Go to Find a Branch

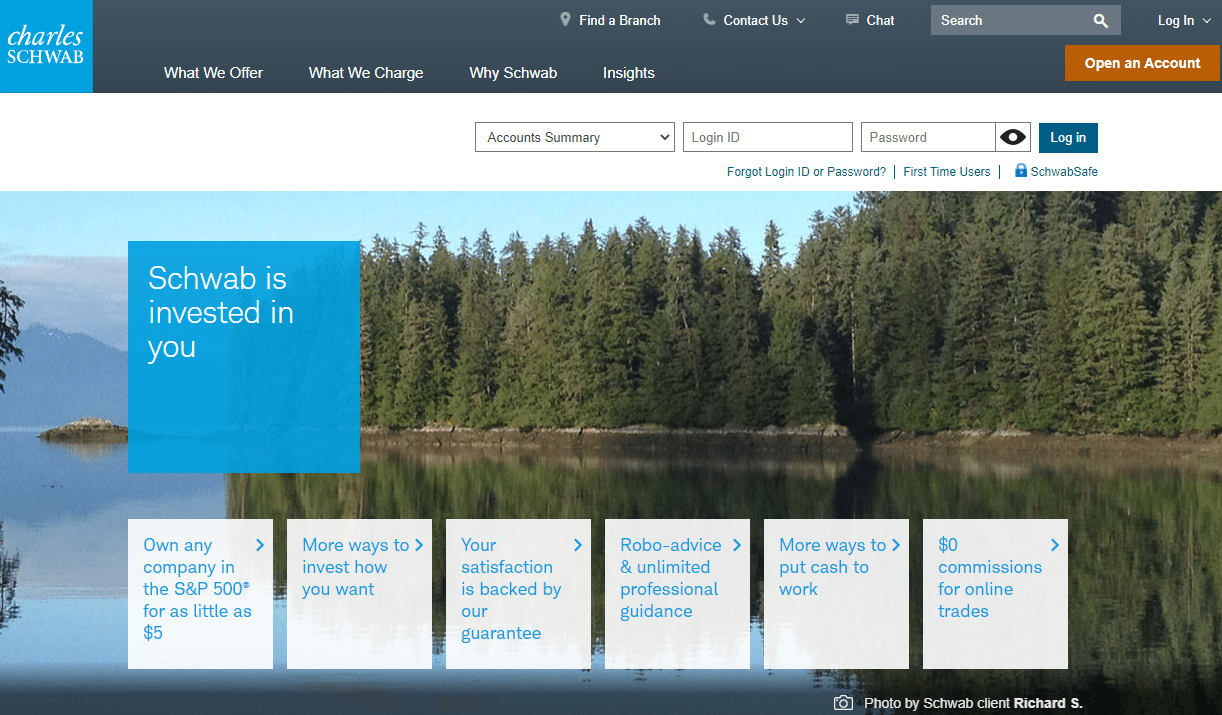click(620, 20)
